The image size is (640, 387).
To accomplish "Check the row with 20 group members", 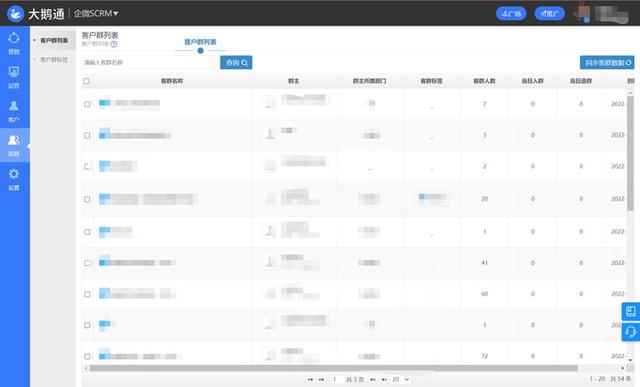I will point(87,199).
